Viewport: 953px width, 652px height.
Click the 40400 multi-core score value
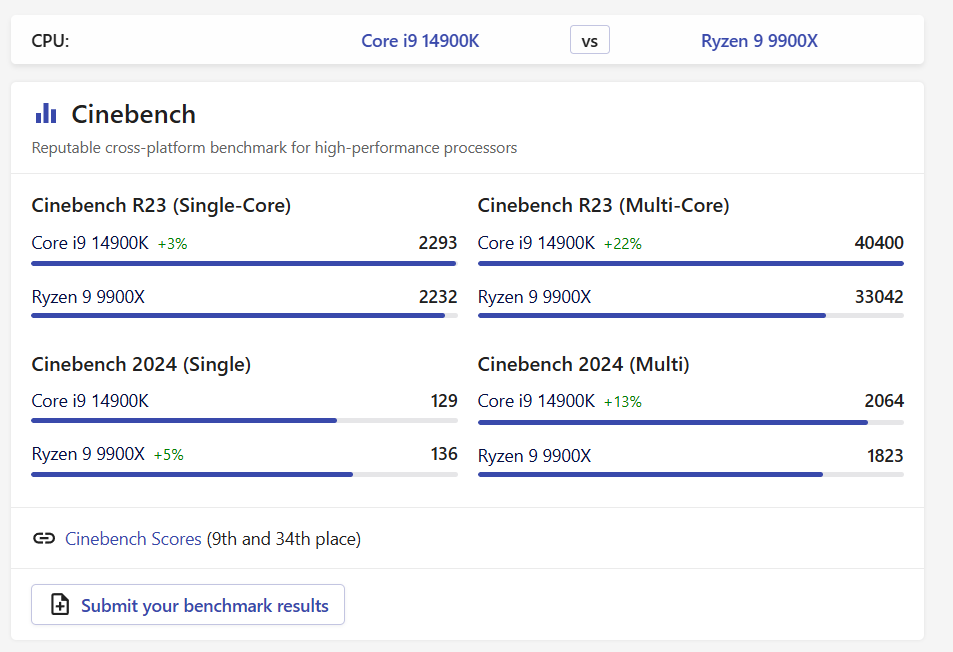coord(879,243)
